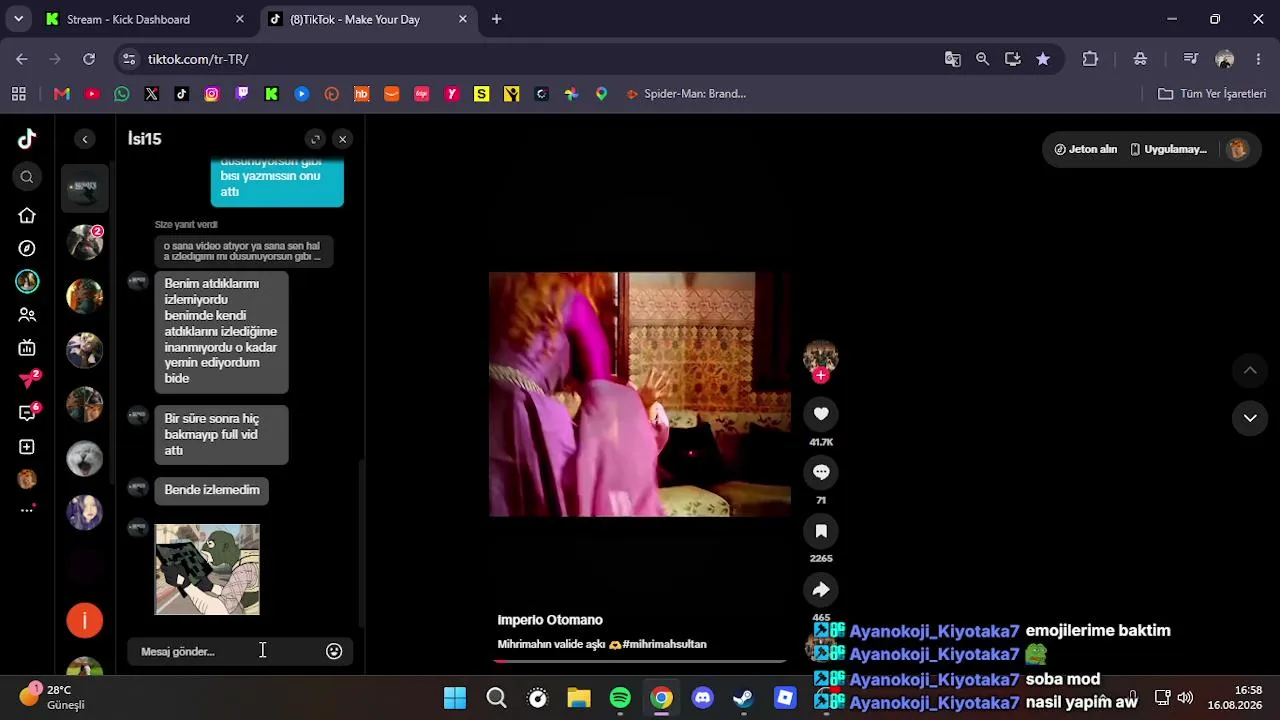The image size is (1280, 720).
Task: Click the Upload plus icon in sidebar
Action: (x=27, y=447)
